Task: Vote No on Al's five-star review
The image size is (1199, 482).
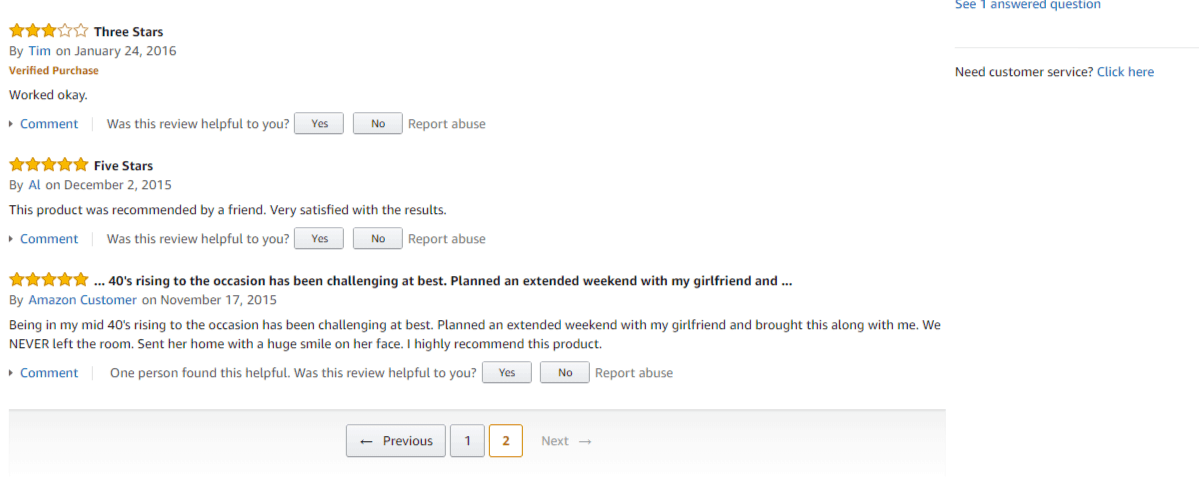Action: coord(378,238)
